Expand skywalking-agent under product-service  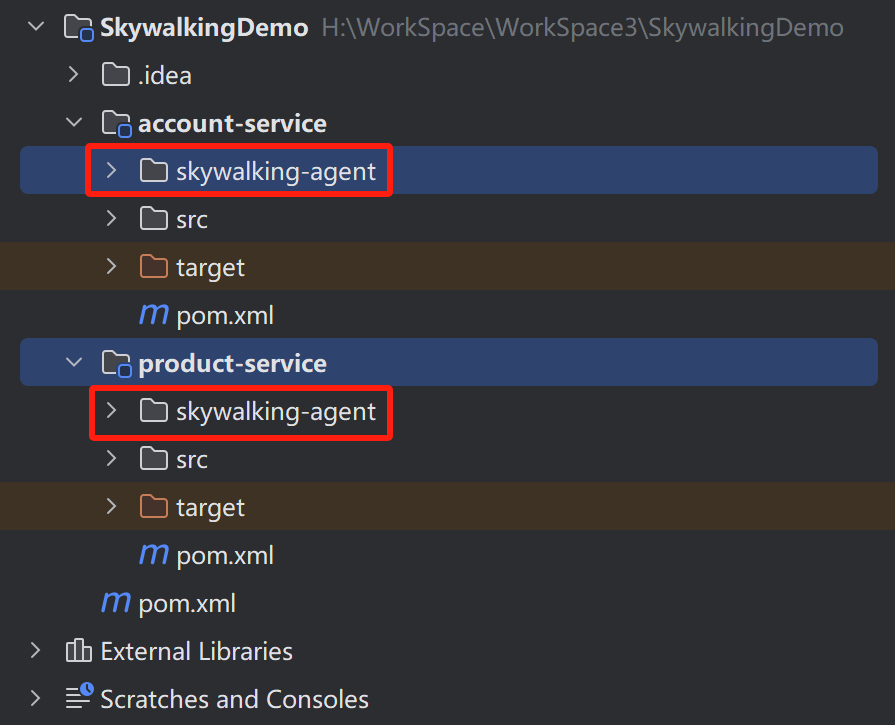click(x=111, y=410)
